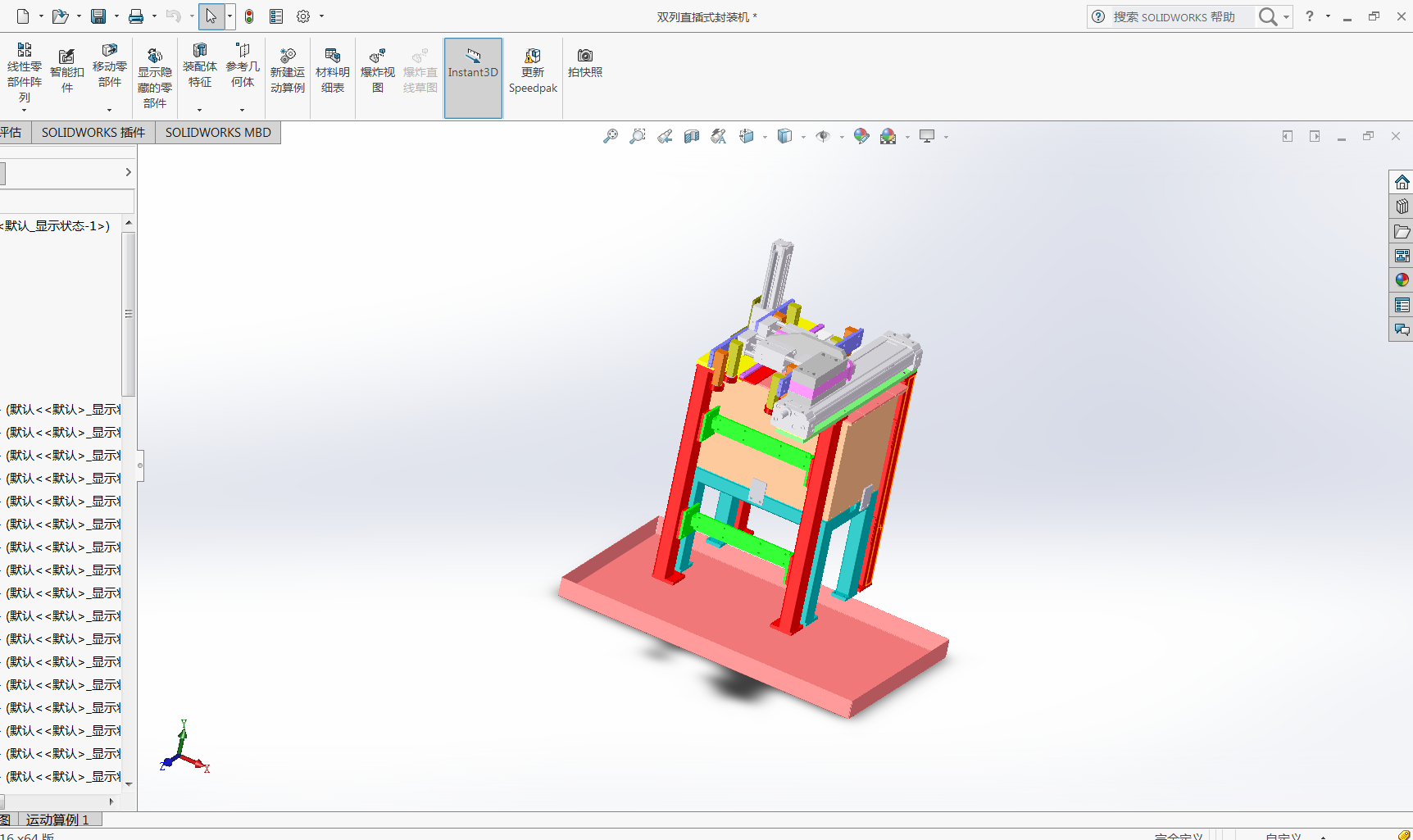Viewport: 1413px width, 840px height.
Task: Click Show Hidden Components (显示隐藏的零部件)
Action: [154, 78]
